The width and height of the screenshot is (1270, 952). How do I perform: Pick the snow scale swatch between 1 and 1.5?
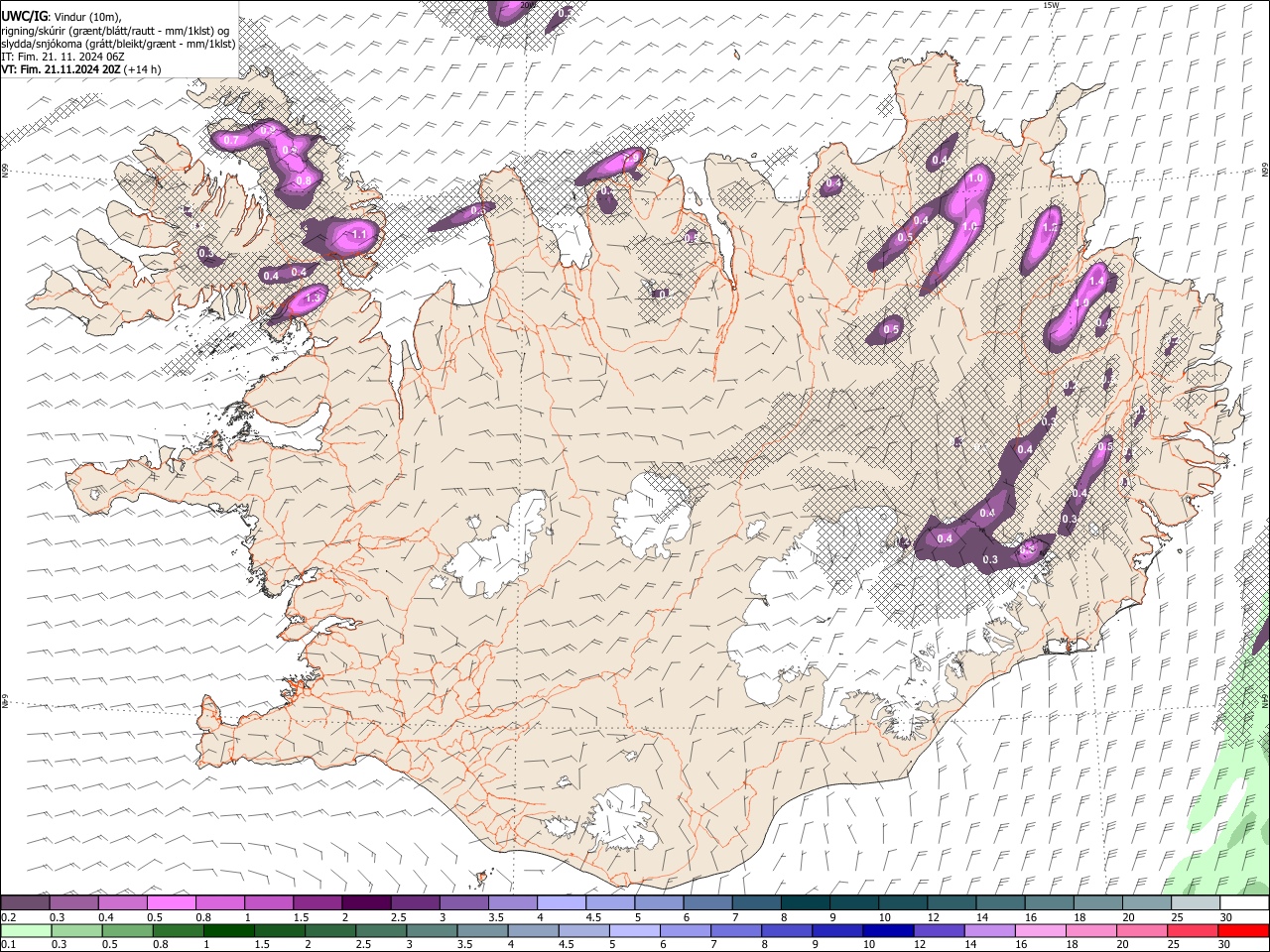[268, 903]
